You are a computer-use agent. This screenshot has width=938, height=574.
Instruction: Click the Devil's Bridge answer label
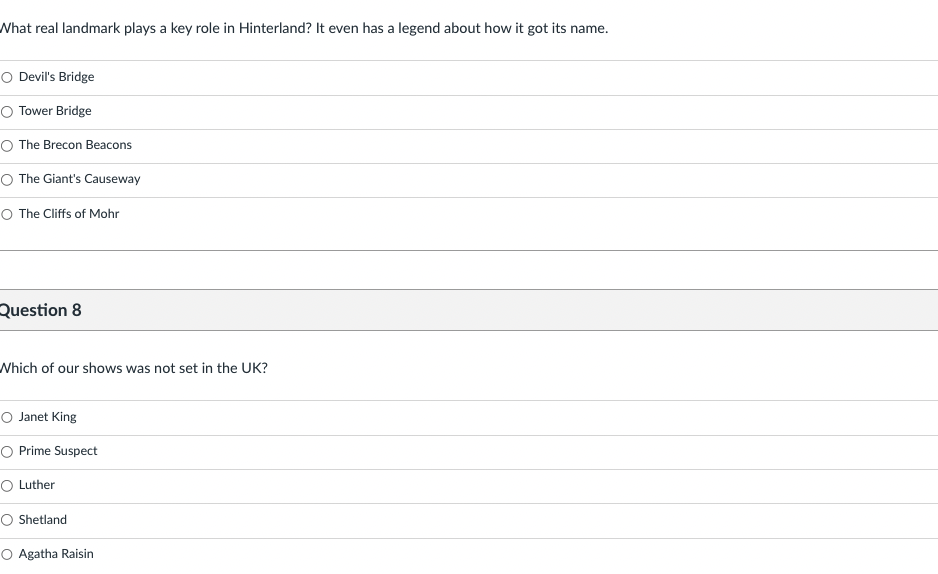click(56, 77)
